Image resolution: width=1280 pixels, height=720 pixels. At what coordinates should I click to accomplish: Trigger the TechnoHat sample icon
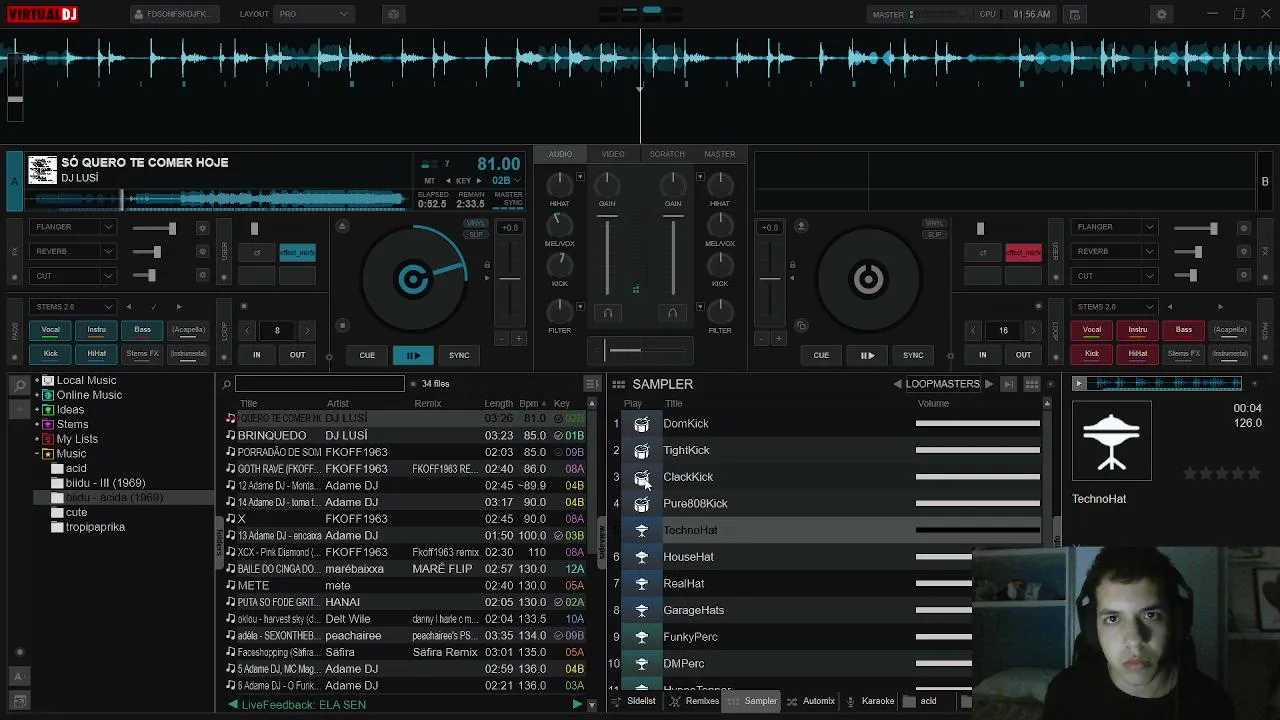click(x=642, y=531)
